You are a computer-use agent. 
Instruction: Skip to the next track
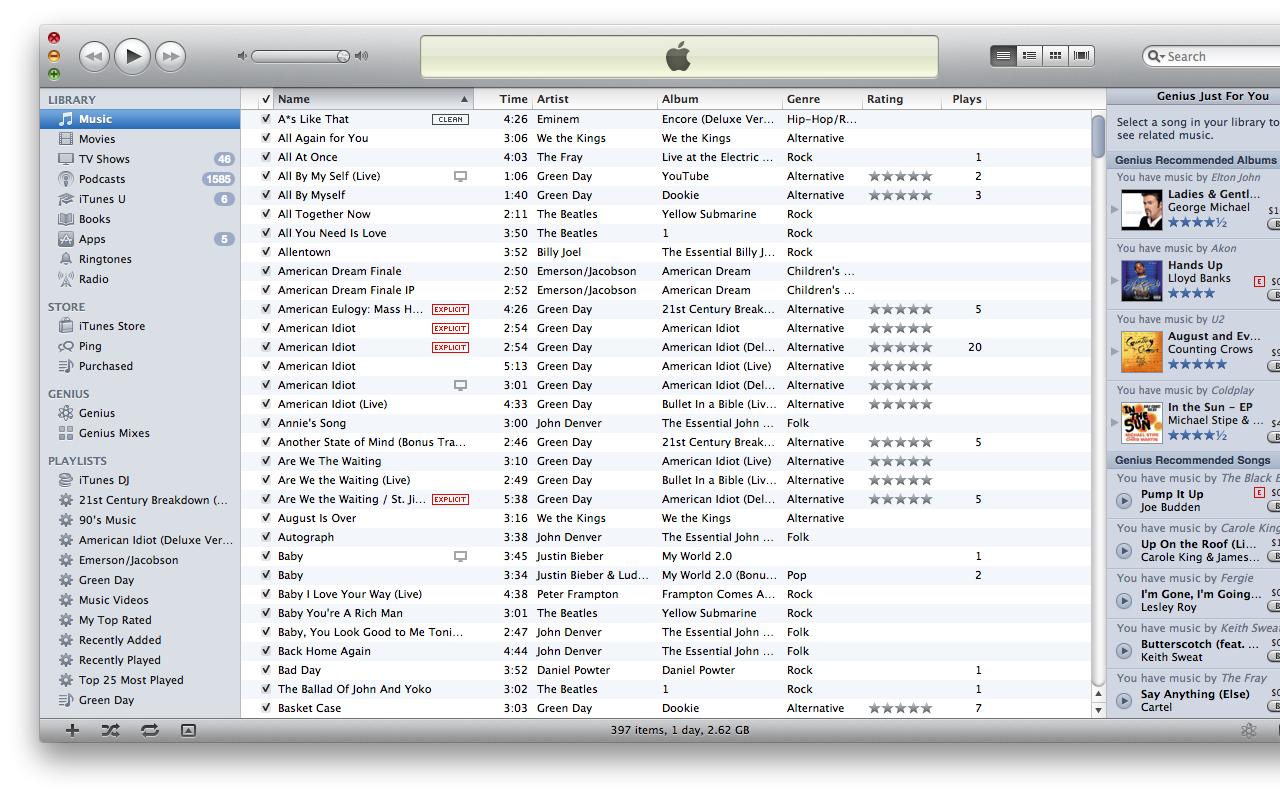click(171, 56)
